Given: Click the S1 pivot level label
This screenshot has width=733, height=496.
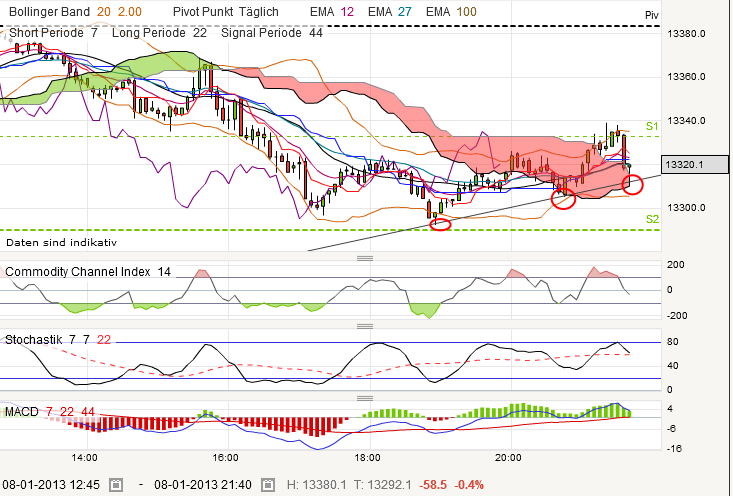Looking at the screenshot, I should (652, 126).
